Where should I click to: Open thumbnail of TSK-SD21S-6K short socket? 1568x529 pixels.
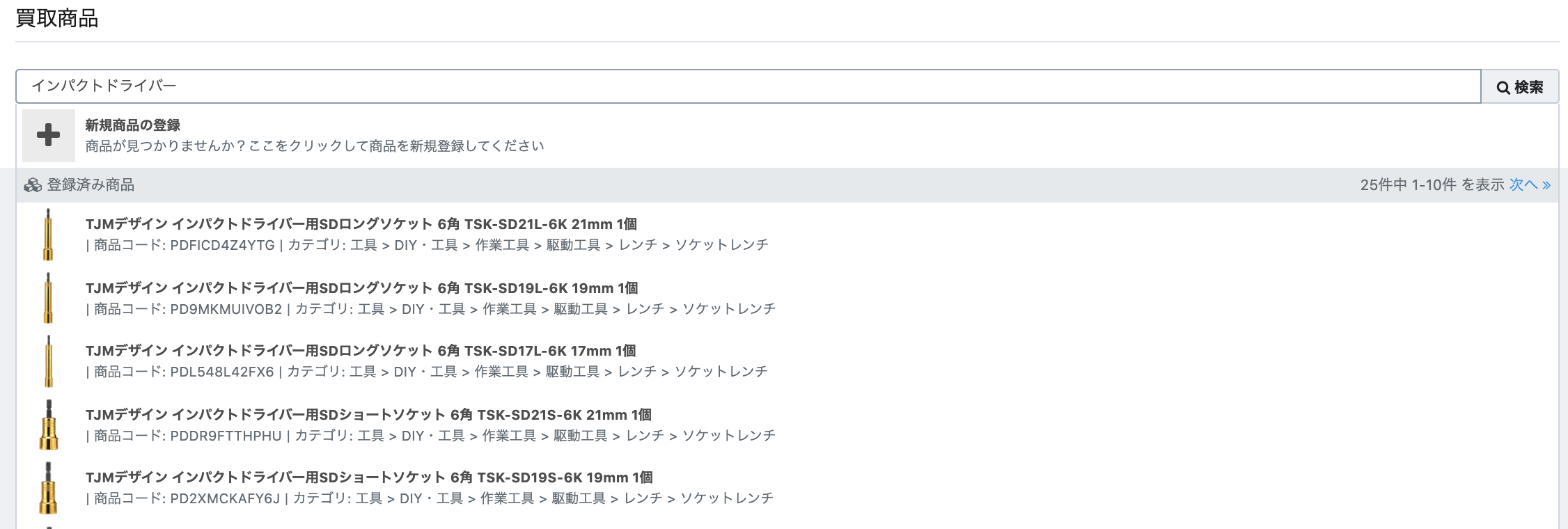click(48, 425)
